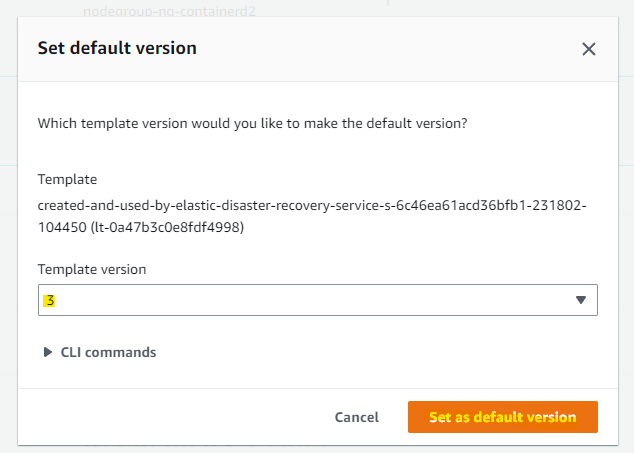The width and height of the screenshot is (634, 453).
Task: Open the Template version dropdown
Action: [x=317, y=300]
